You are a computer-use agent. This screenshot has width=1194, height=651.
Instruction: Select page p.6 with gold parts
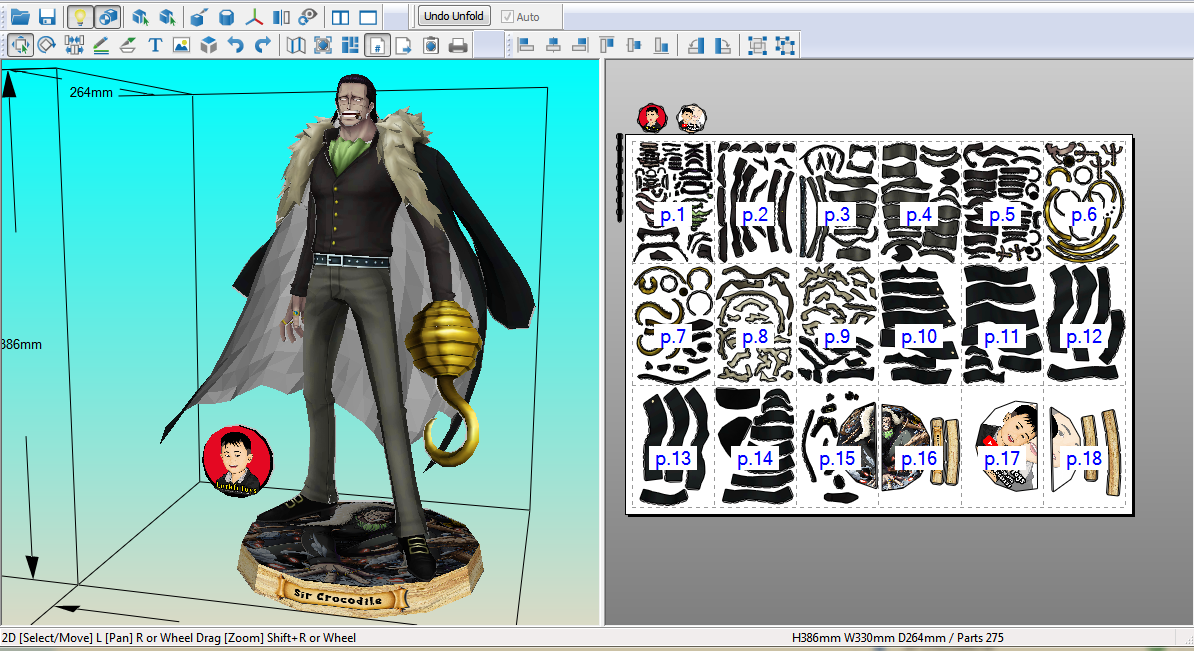(x=1084, y=202)
